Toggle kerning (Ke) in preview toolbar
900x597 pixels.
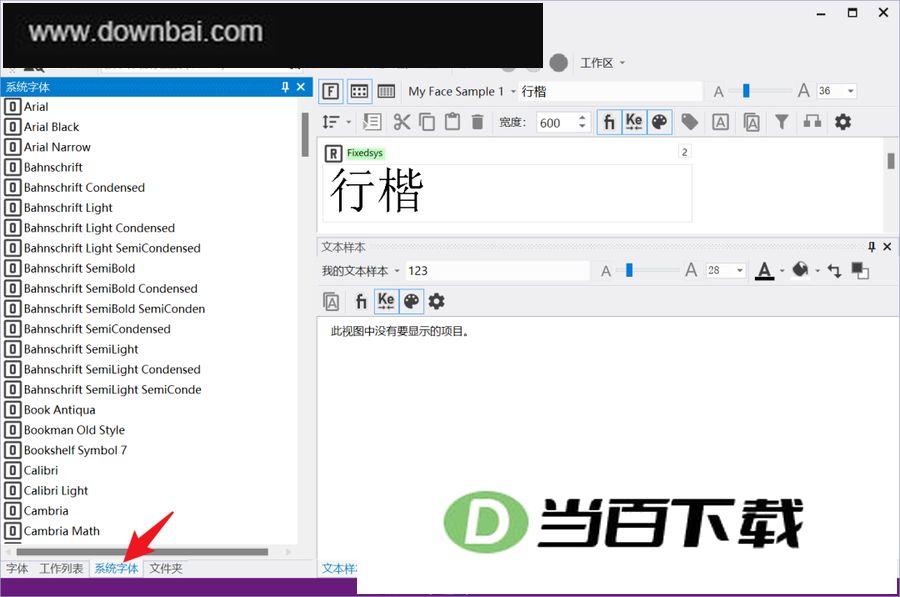pyautogui.click(x=634, y=122)
